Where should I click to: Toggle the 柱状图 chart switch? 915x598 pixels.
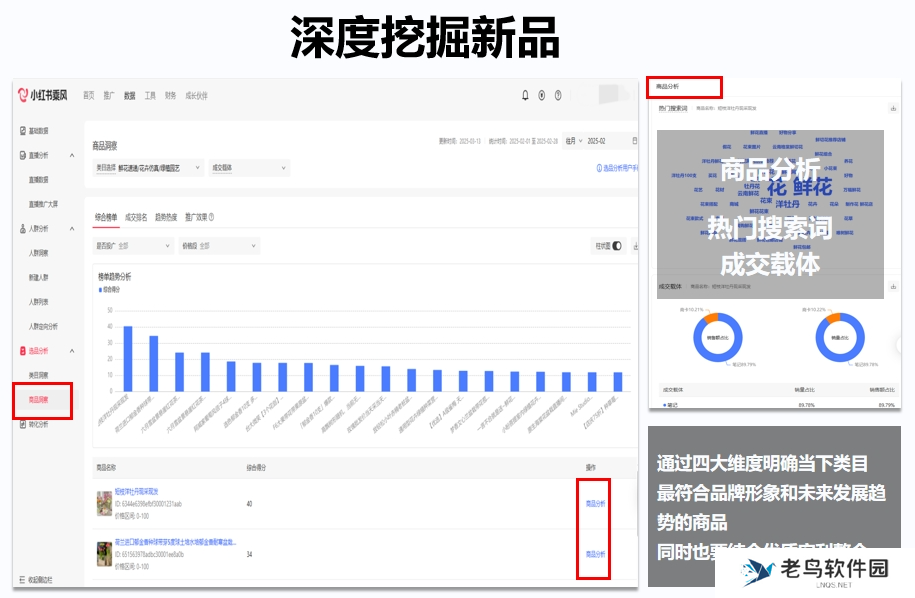coord(617,246)
